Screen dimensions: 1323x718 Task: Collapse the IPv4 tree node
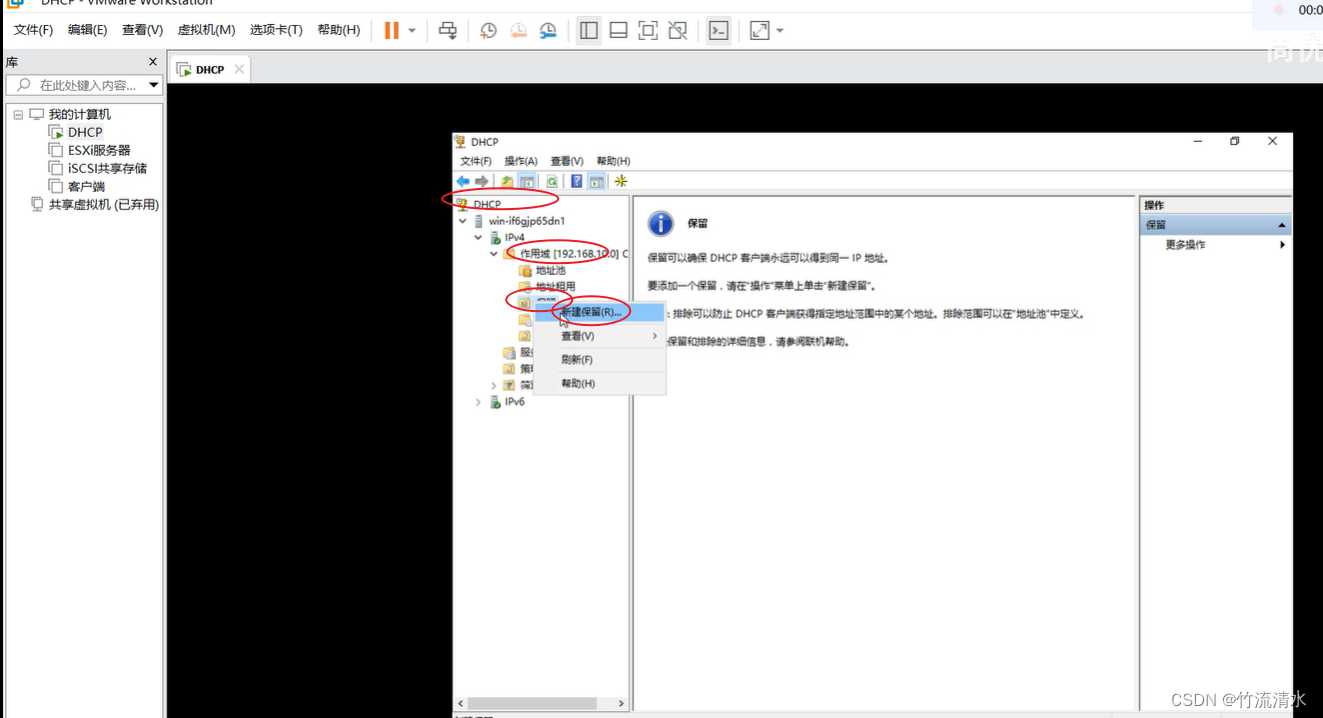click(478, 237)
